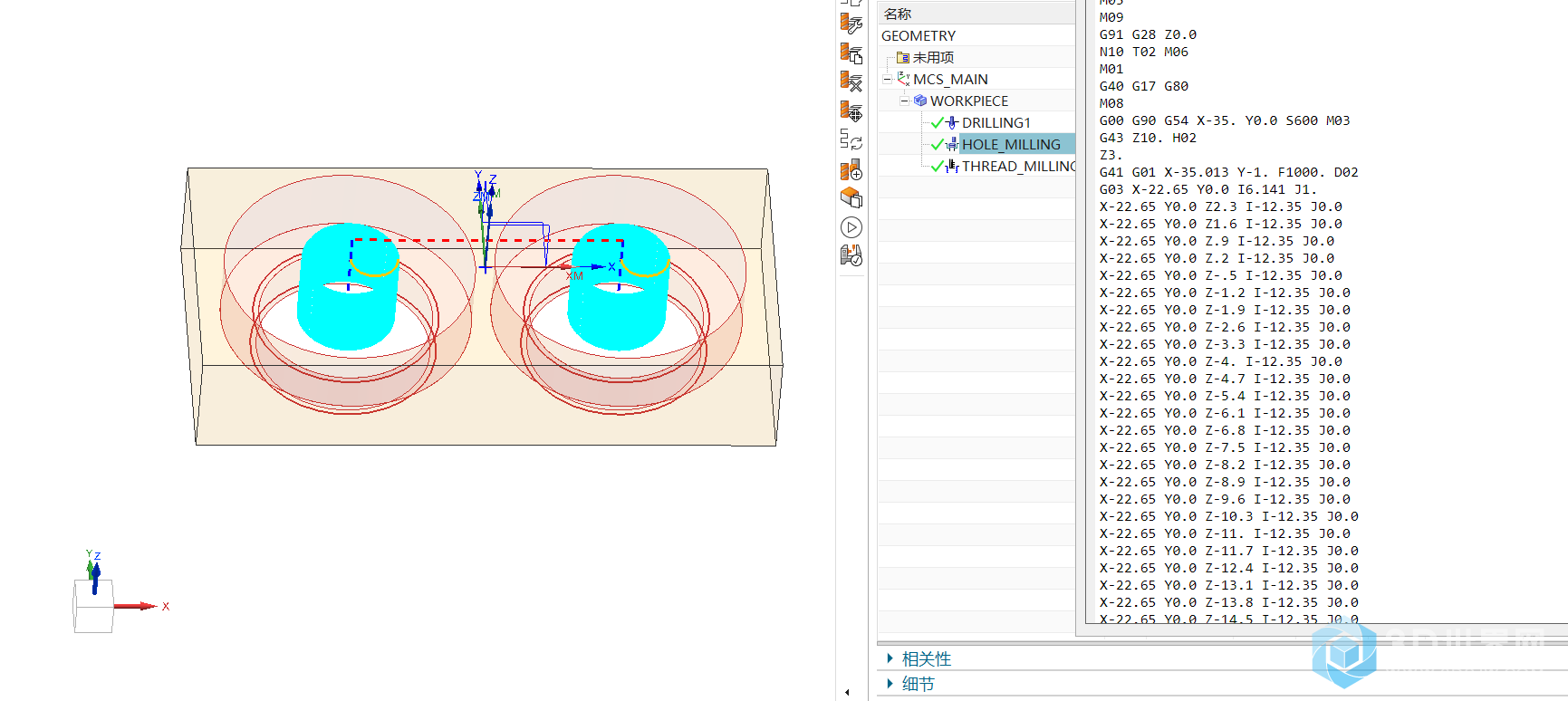
Task: Click the XM axis label in the viewport
Action: [575, 275]
